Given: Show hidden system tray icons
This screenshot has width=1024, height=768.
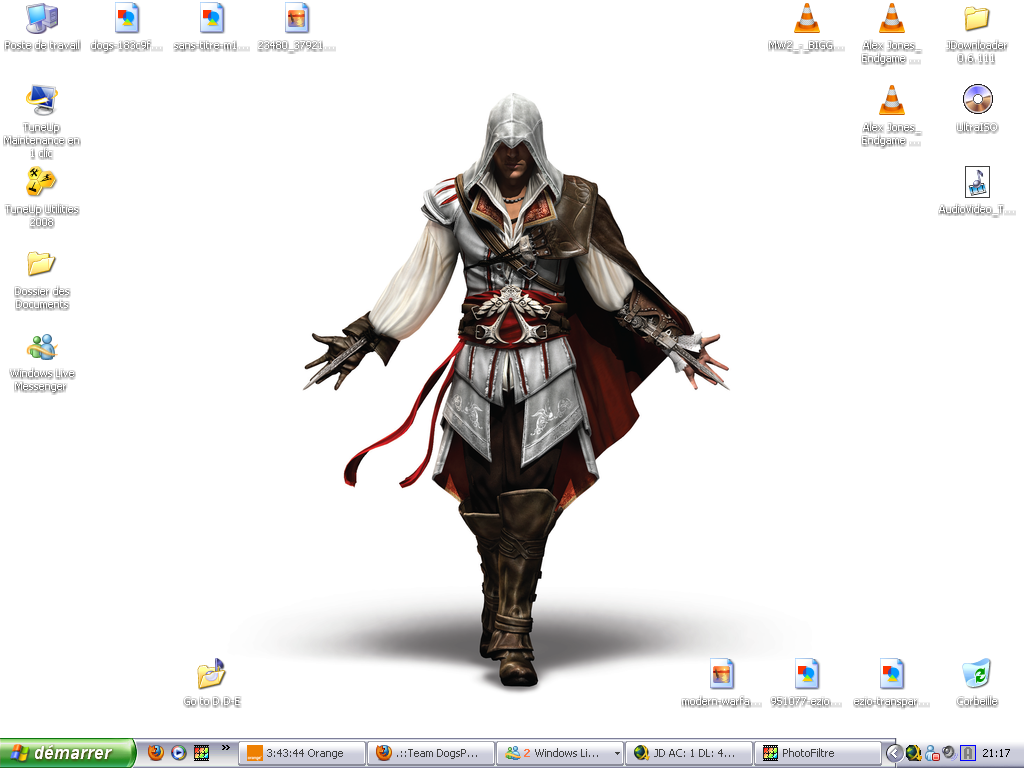Looking at the screenshot, I should coord(893,753).
